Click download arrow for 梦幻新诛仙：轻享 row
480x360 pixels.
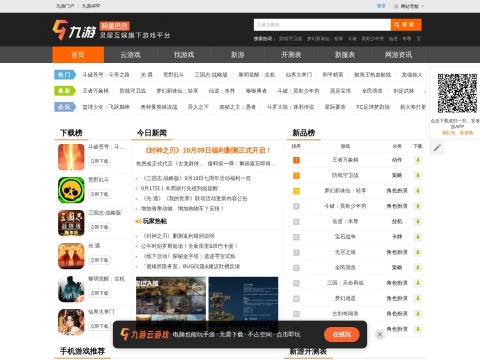point(418,191)
